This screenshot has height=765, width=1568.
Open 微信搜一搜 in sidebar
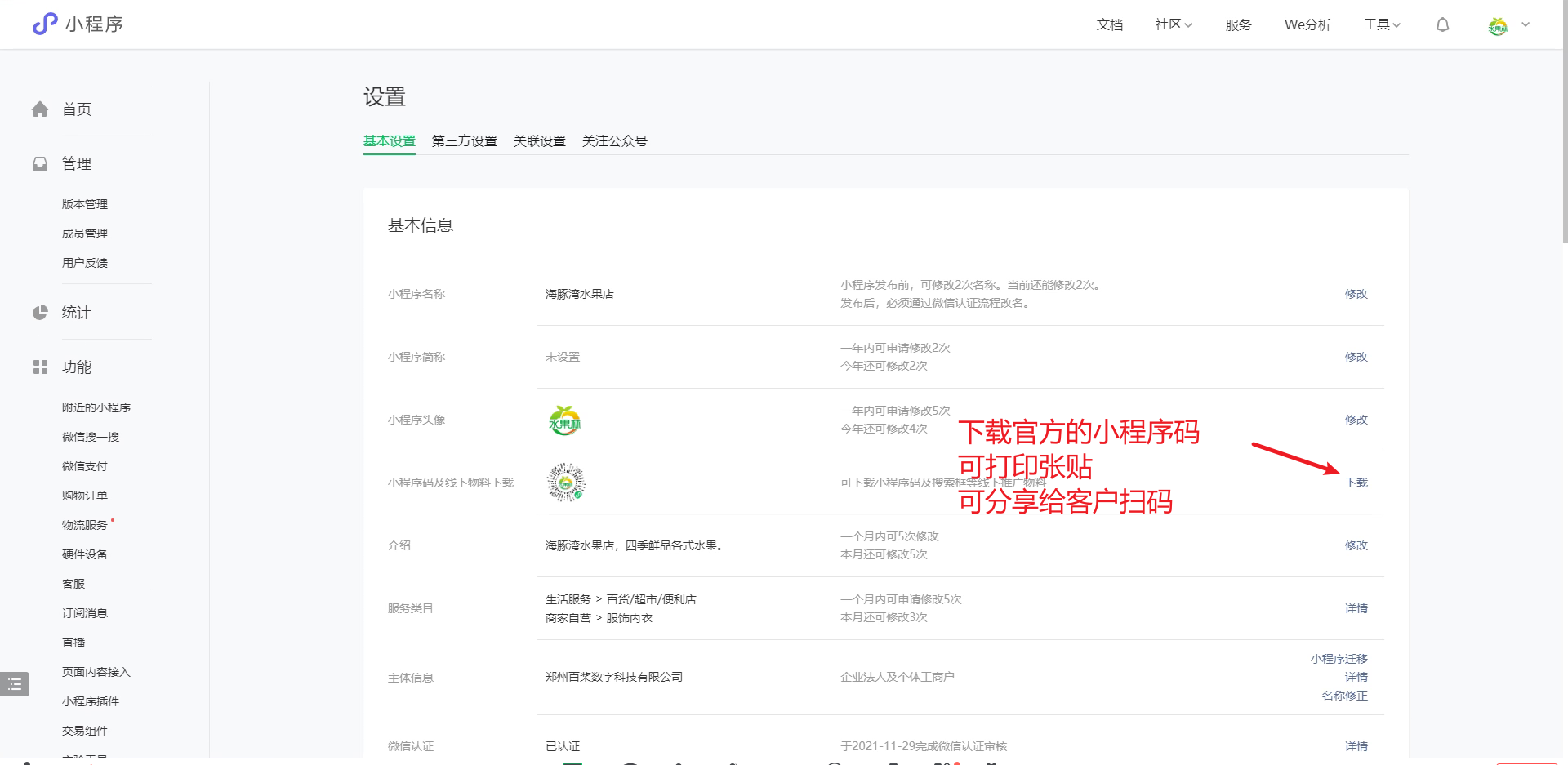91,437
